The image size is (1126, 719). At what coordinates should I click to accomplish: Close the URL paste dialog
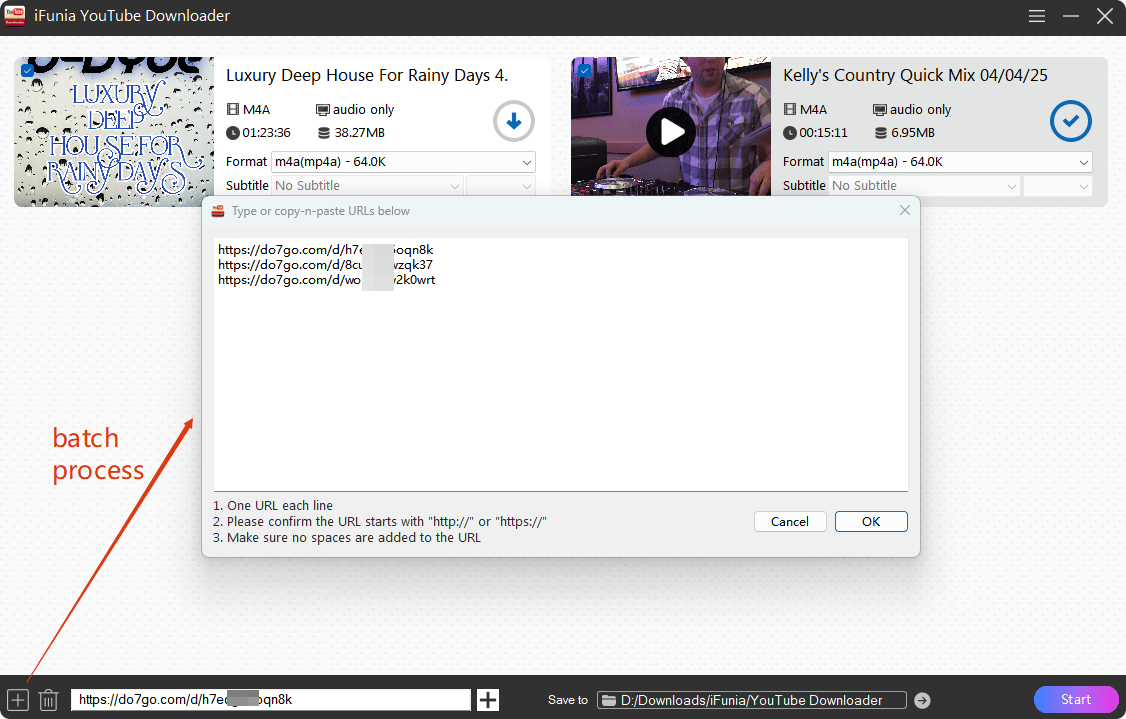click(904, 211)
